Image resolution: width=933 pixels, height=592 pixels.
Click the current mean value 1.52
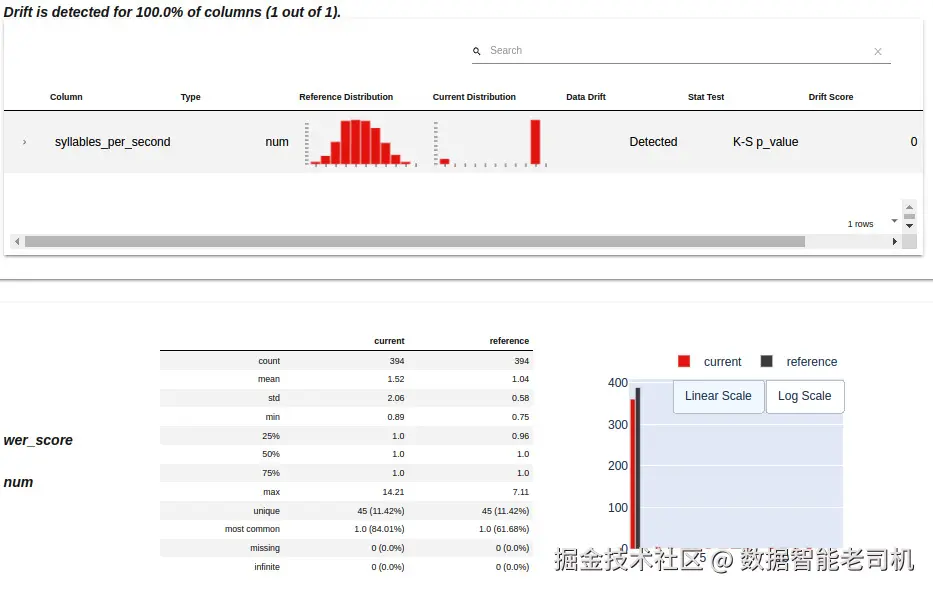point(396,379)
